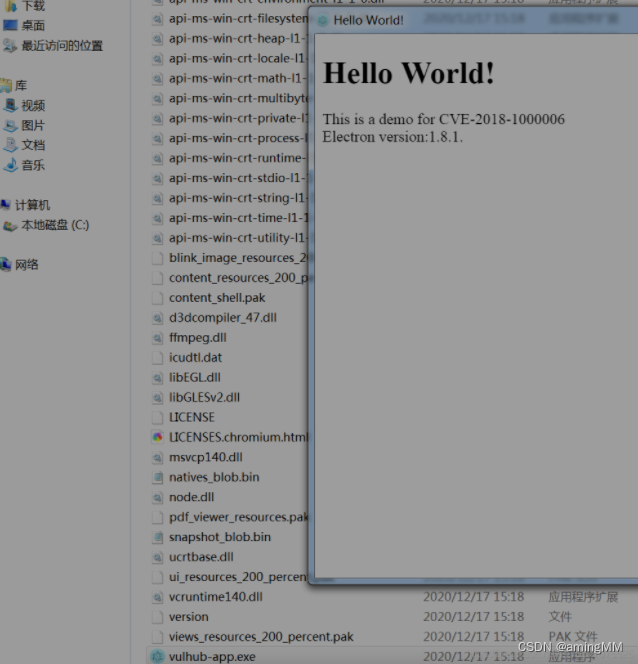Click the Hello World! window title bar text

tap(368, 20)
